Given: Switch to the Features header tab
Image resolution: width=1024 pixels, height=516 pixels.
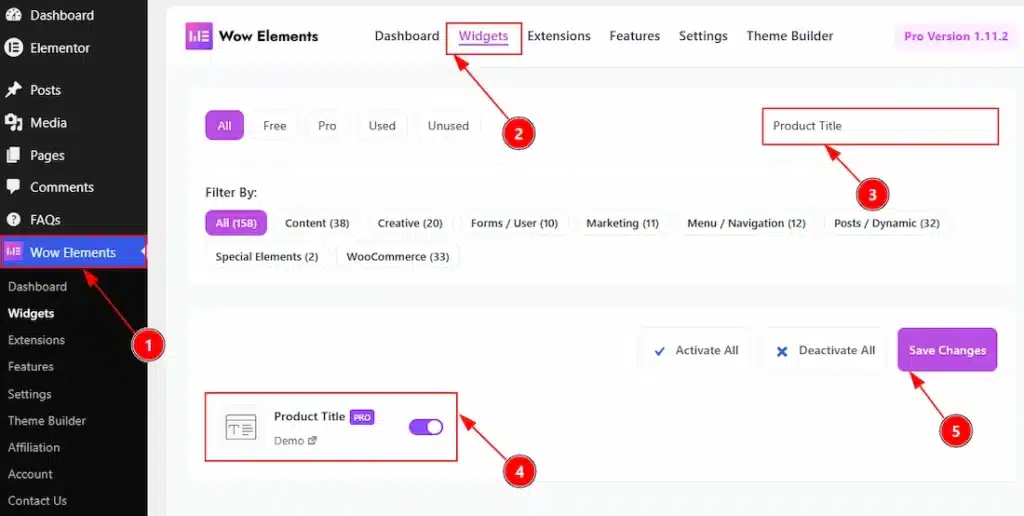Looking at the screenshot, I should 635,36.
